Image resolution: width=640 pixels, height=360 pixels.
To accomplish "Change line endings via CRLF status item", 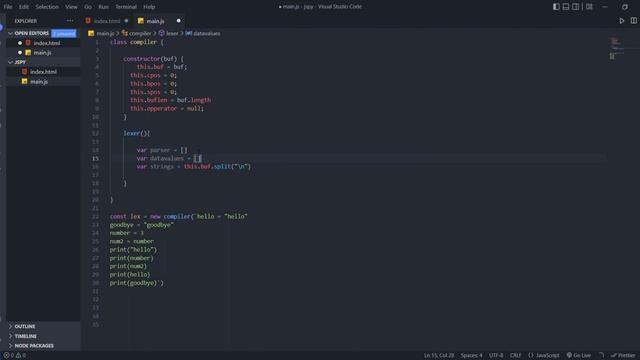I will point(516,356).
